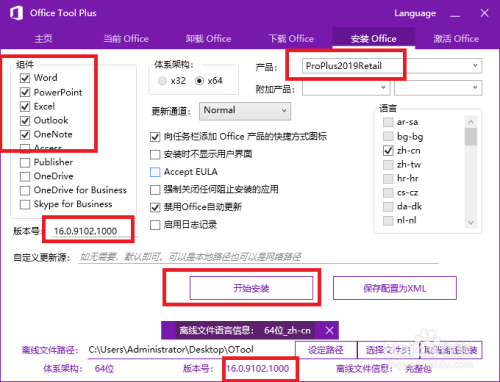Dismiss the offline file language info banner
The image size is (500, 382).
point(329,330)
